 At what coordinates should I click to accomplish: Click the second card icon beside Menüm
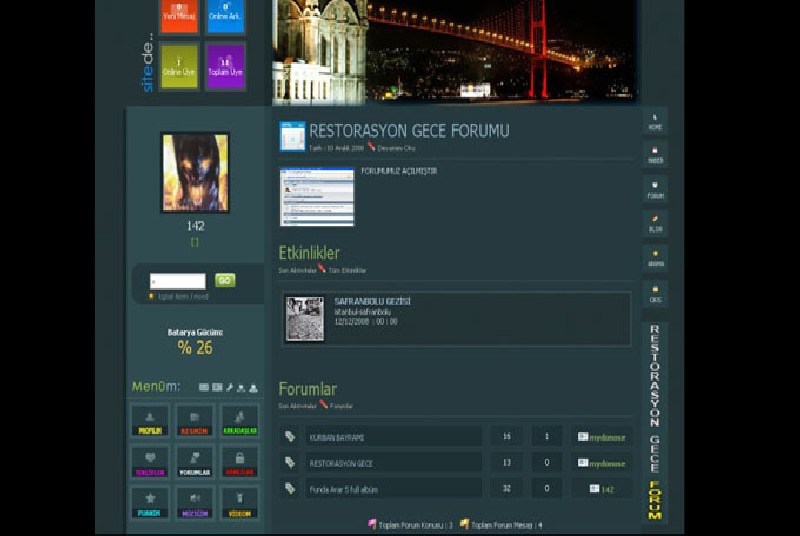coord(217,388)
